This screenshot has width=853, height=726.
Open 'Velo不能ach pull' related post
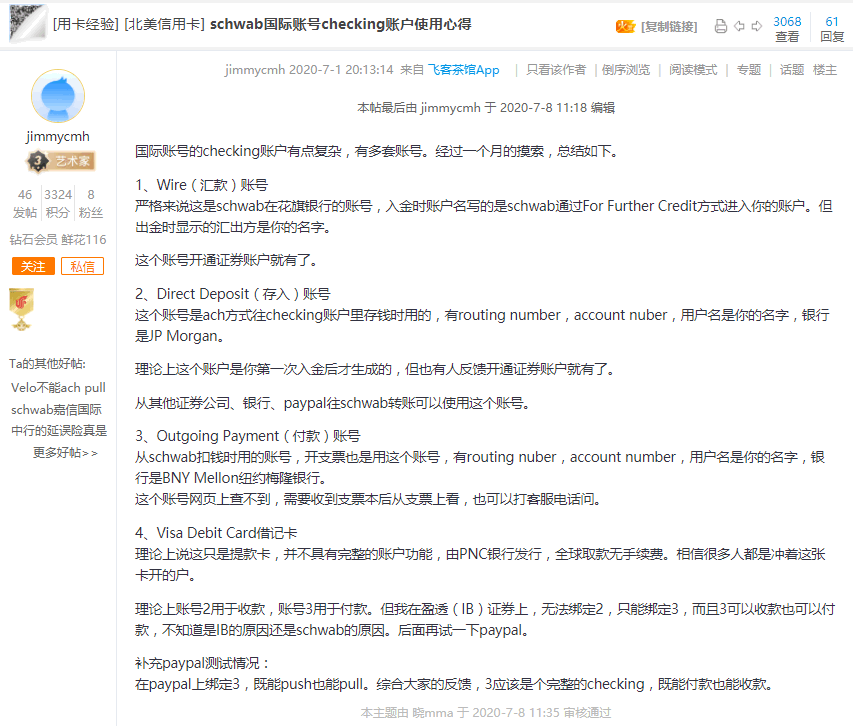point(58,388)
